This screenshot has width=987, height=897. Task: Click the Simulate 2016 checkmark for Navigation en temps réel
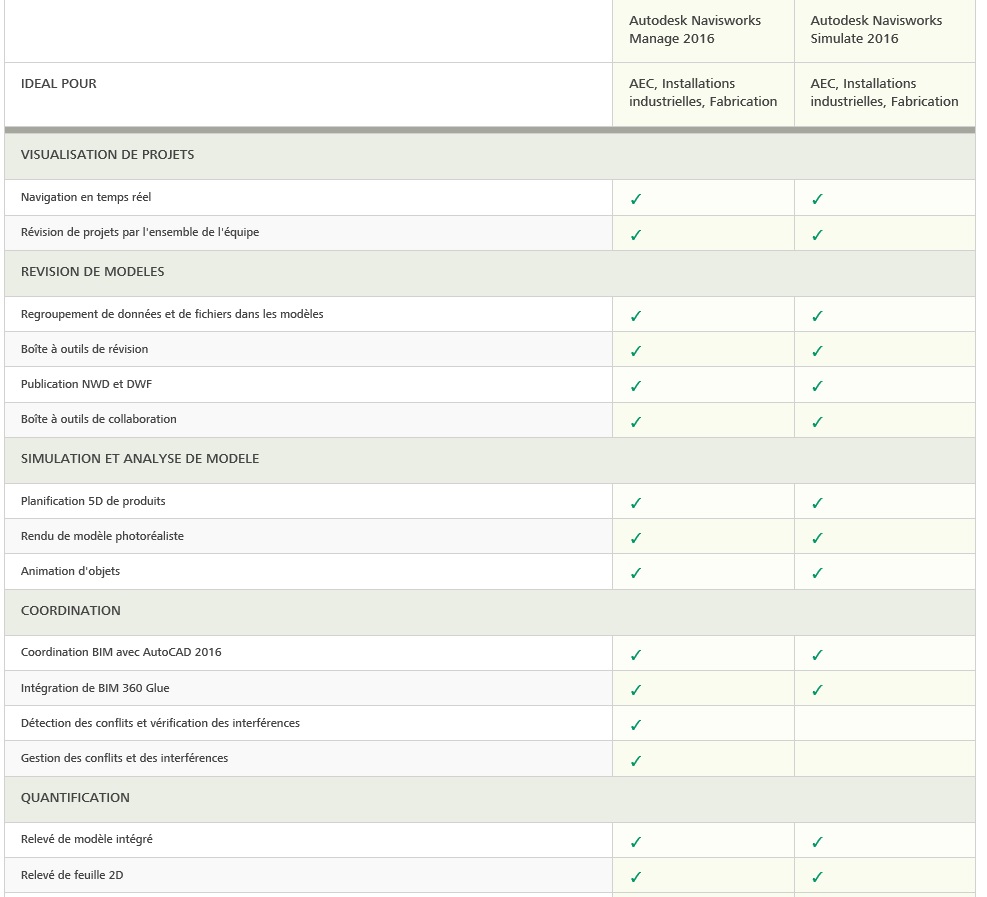tap(817, 199)
